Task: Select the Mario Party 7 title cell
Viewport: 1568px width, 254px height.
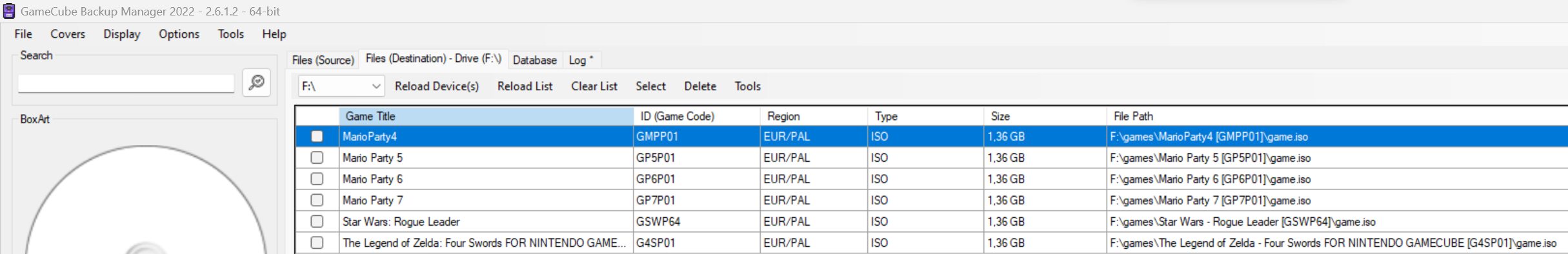Action: pyautogui.click(x=487, y=200)
